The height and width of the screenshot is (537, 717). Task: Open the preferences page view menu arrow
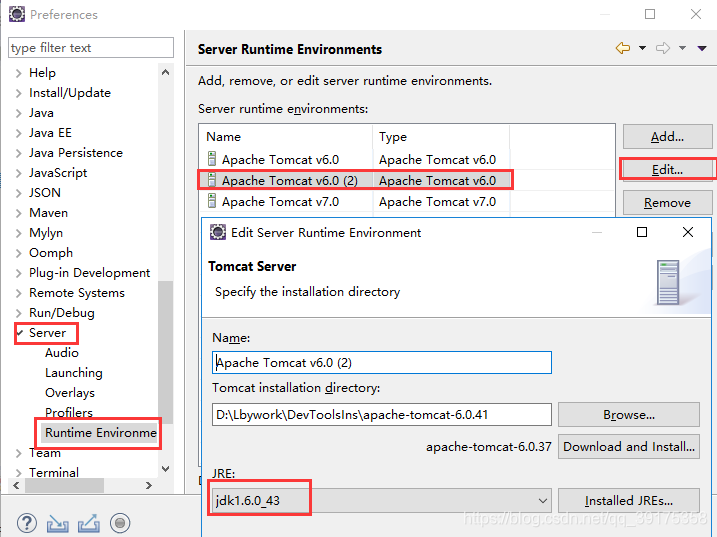point(702,48)
